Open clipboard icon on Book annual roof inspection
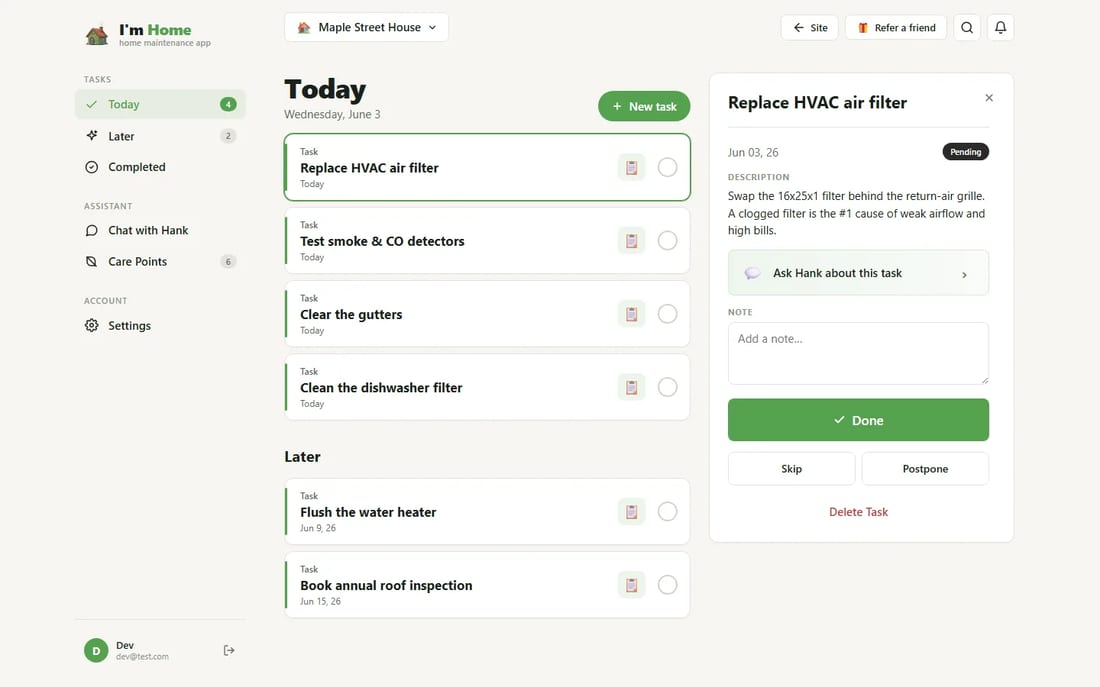1100x687 pixels. (x=631, y=585)
